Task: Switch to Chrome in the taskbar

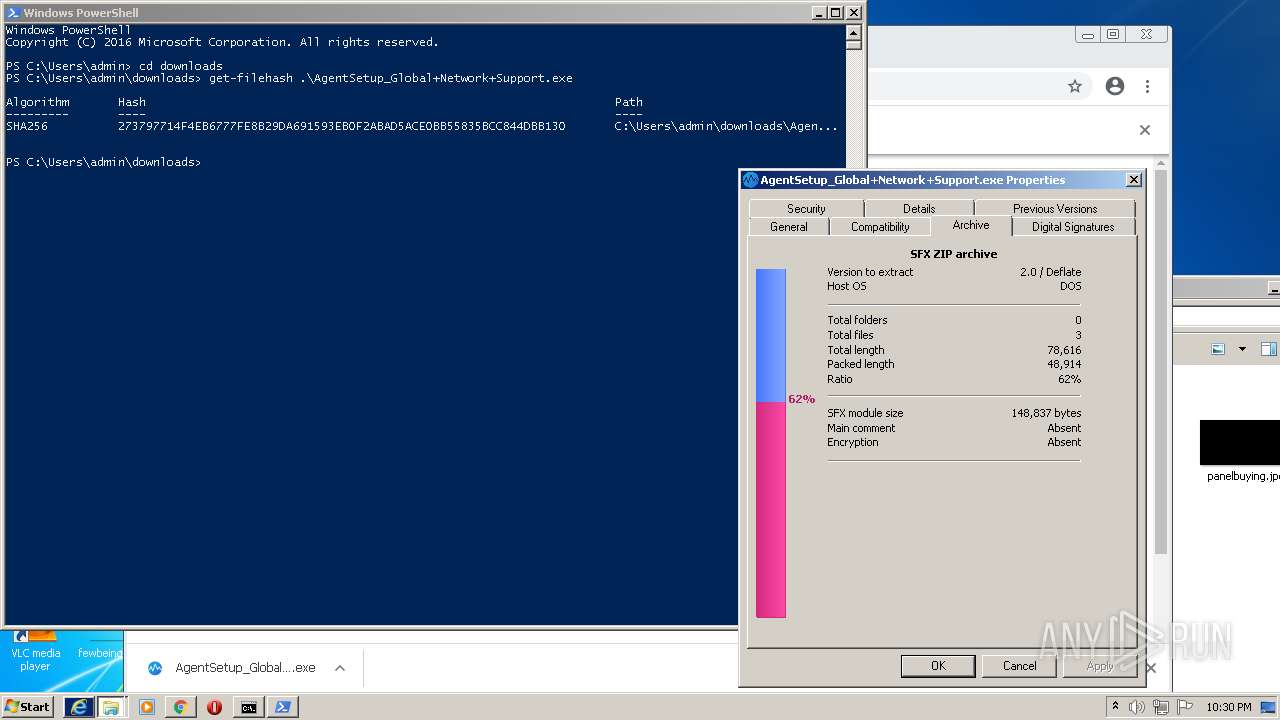Action: point(180,707)
